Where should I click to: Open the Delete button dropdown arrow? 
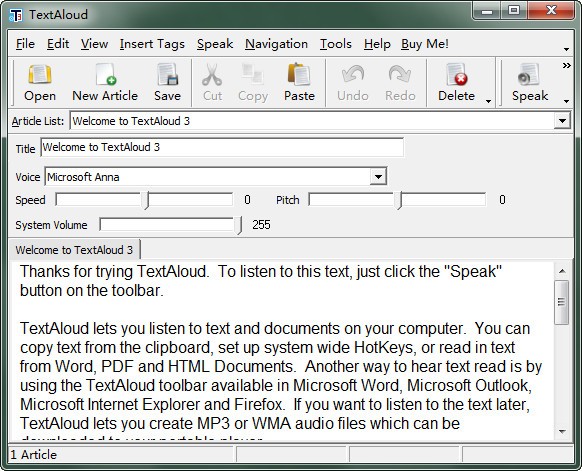pos(488,101)
